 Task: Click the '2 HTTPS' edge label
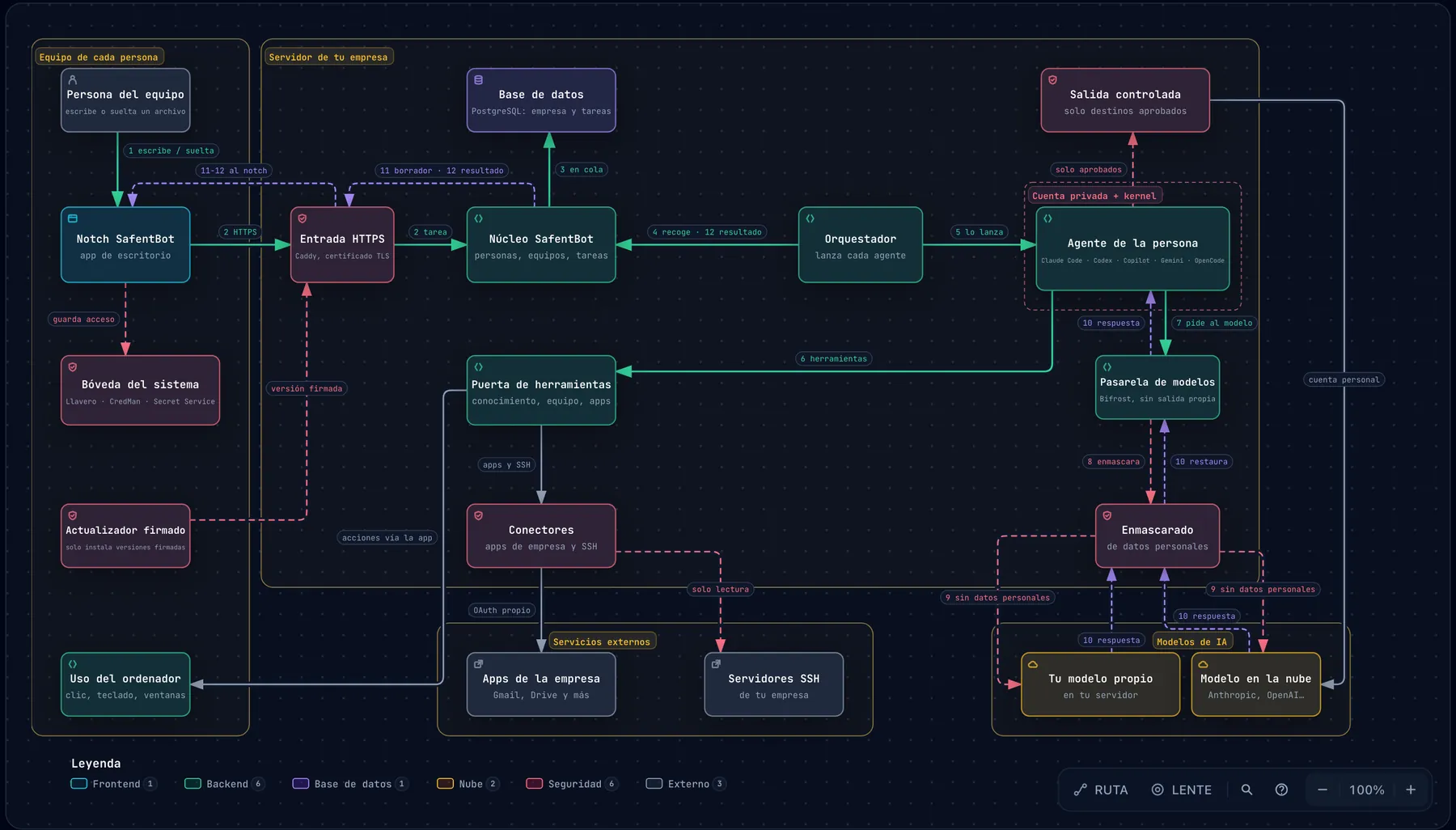point(240,232)
